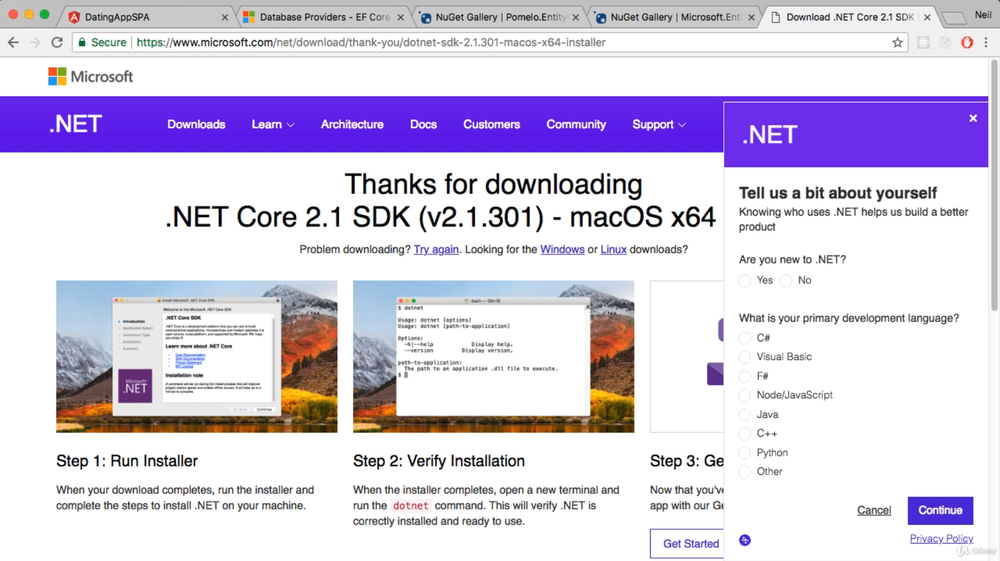The image size is (1000, 561).
Task: Click the address bar URL
Action: [x=371, y=43]
